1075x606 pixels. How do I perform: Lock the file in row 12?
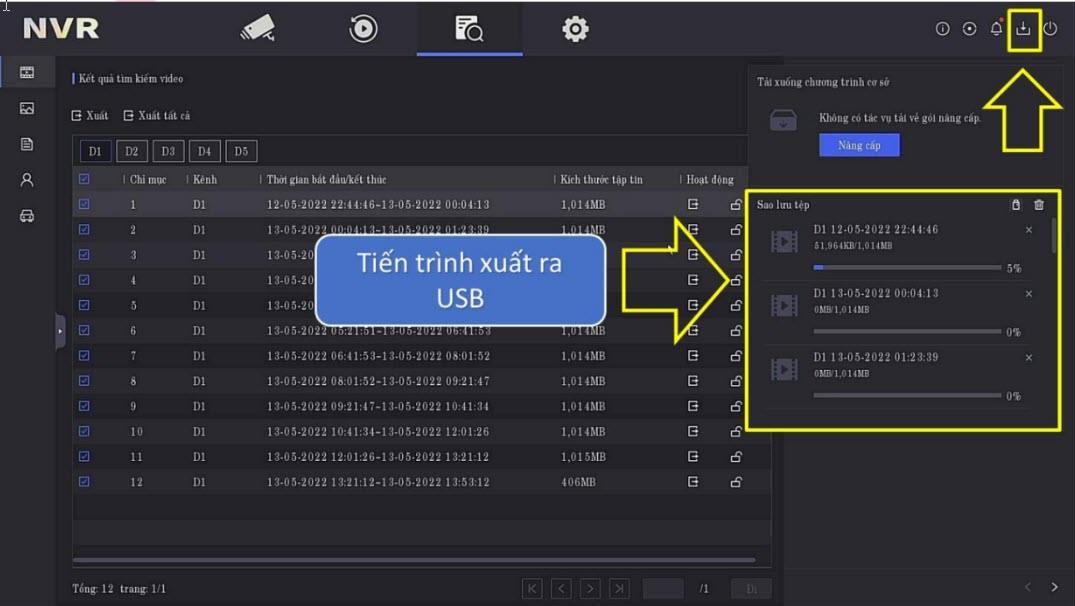736,483
